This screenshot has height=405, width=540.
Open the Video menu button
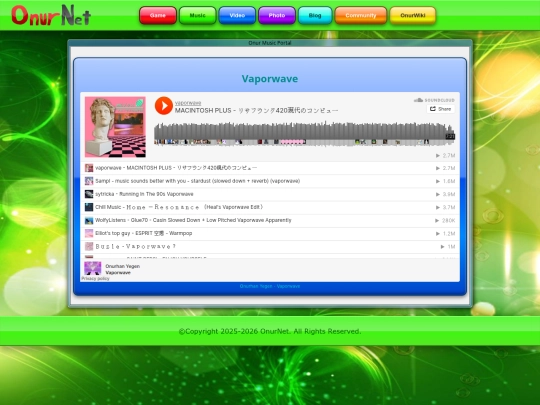237,15
